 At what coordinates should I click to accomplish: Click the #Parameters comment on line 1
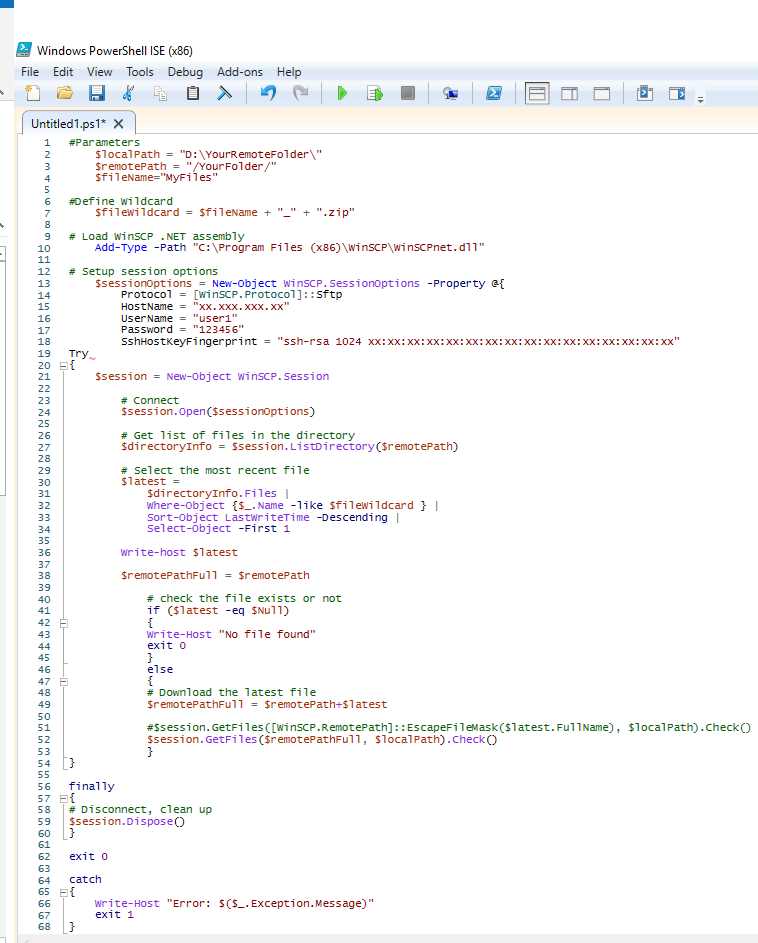point(104,143)
